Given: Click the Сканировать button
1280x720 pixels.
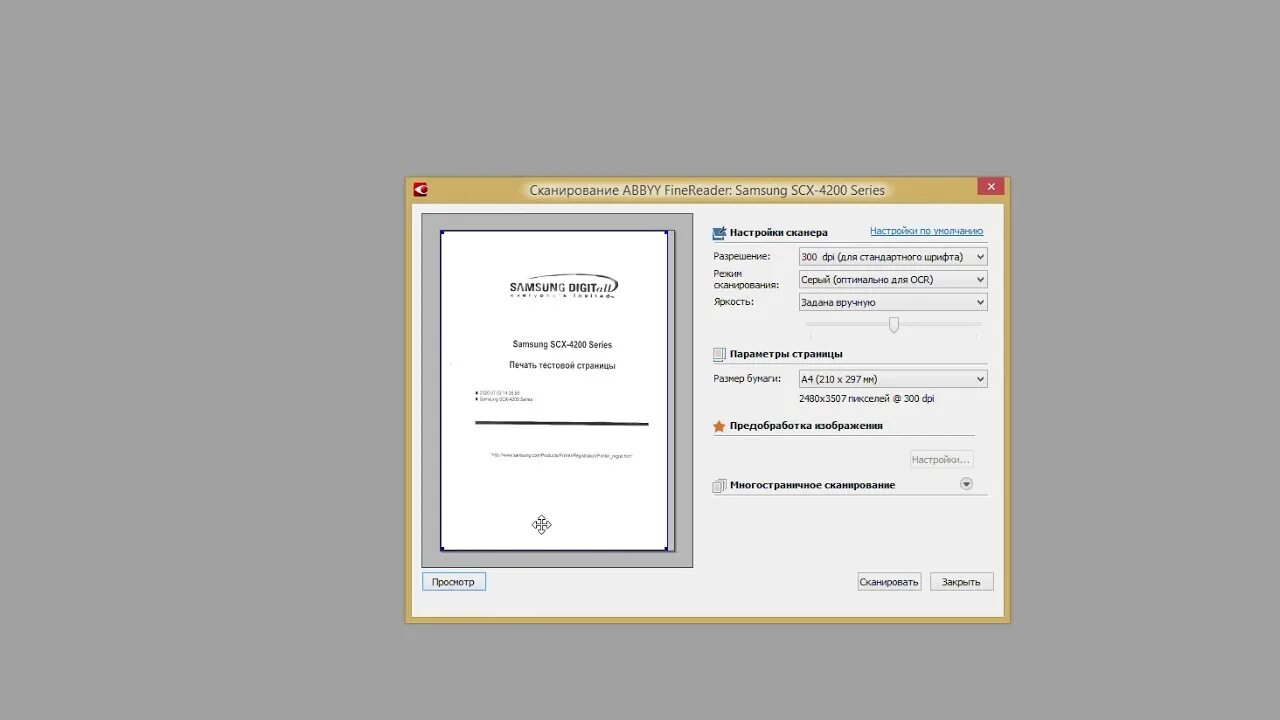Looking at the screenshot, I should pos(889,582).
